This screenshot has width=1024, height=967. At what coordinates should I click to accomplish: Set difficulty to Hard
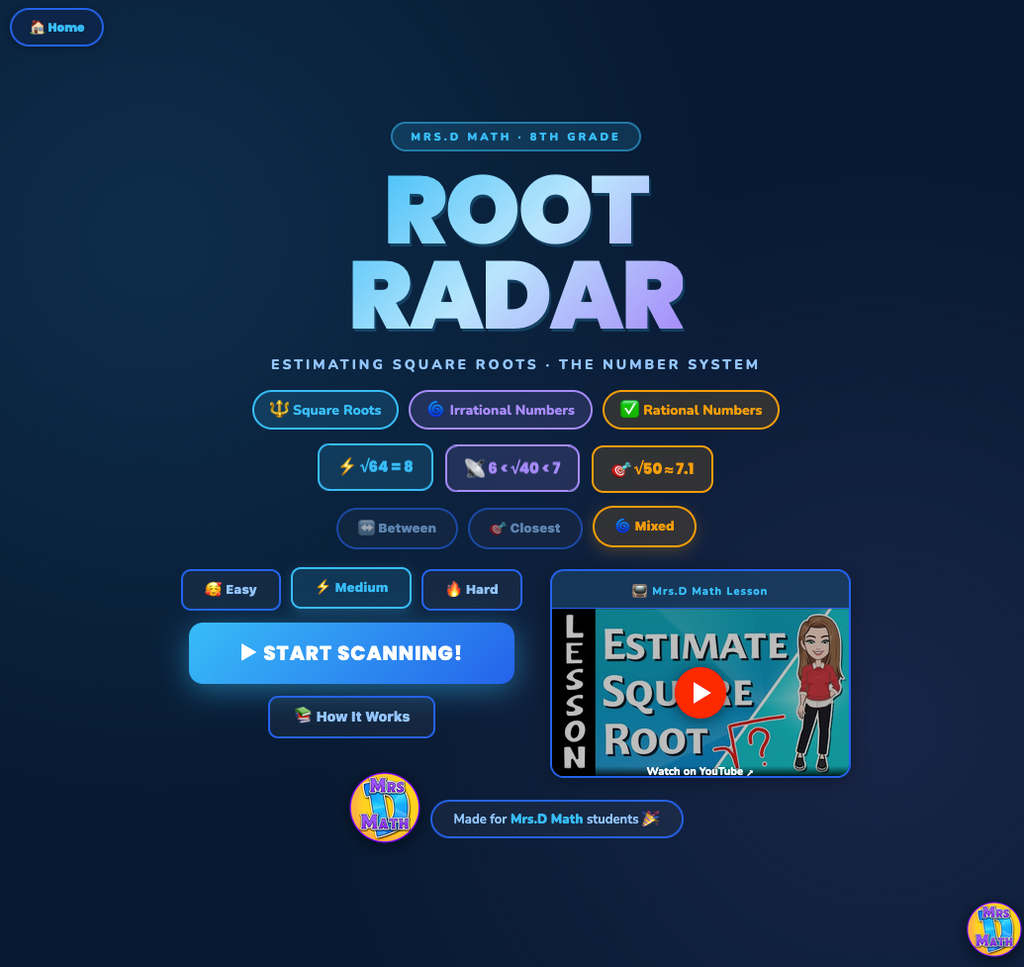pos(472,590)
